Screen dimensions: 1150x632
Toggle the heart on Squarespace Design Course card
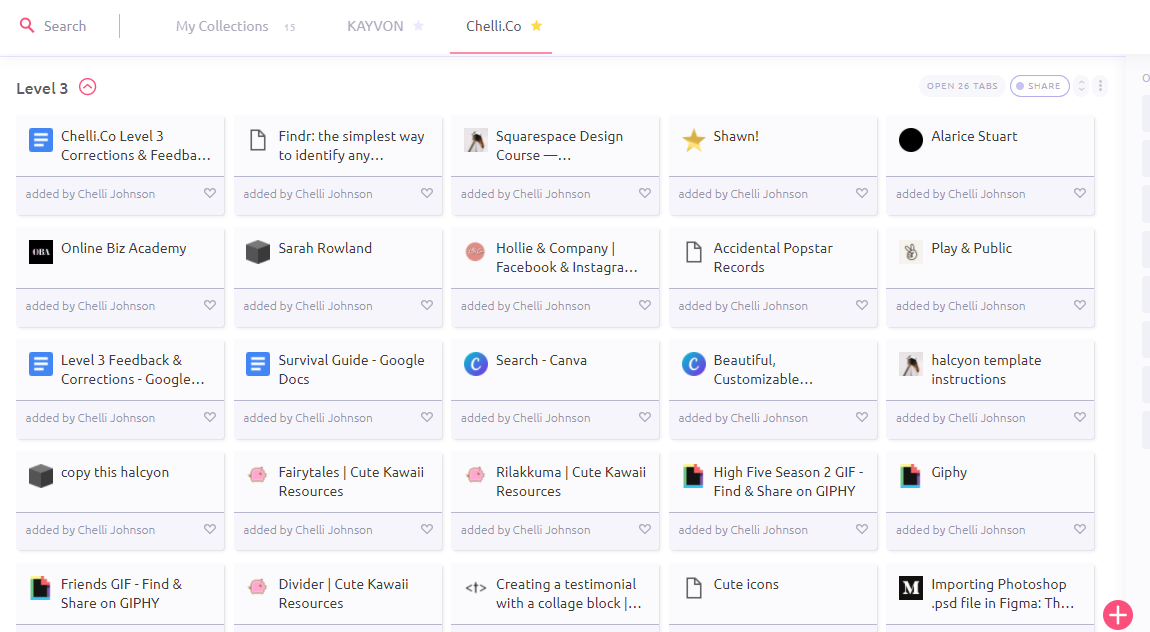(645, 194)
